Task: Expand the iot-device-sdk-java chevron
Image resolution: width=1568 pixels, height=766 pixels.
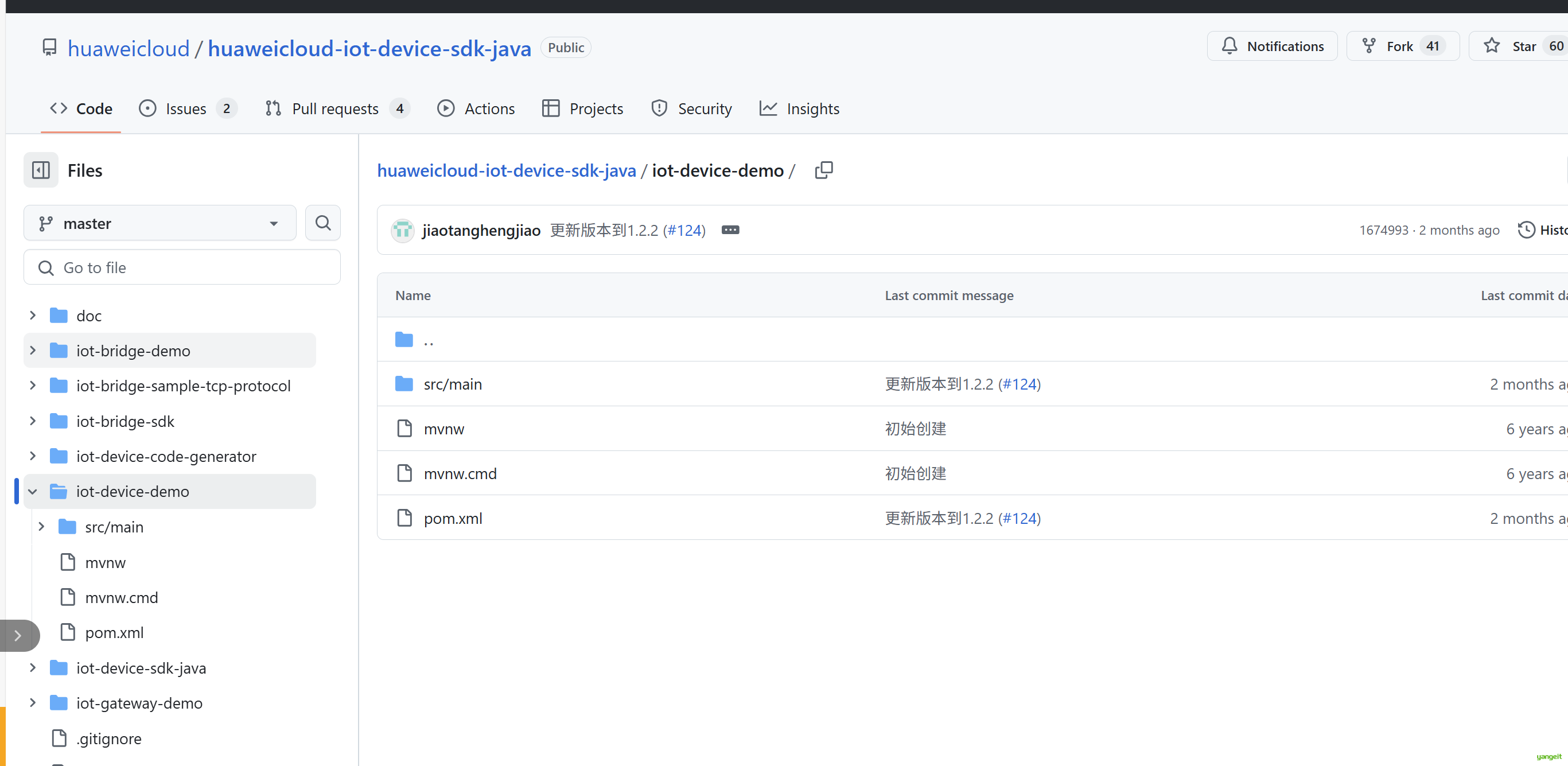Action: point(33,668)
